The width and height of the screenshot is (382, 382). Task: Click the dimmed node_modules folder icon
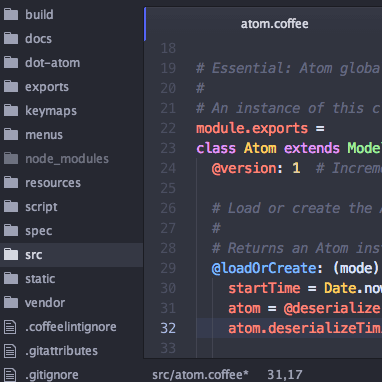pos(11,158)
